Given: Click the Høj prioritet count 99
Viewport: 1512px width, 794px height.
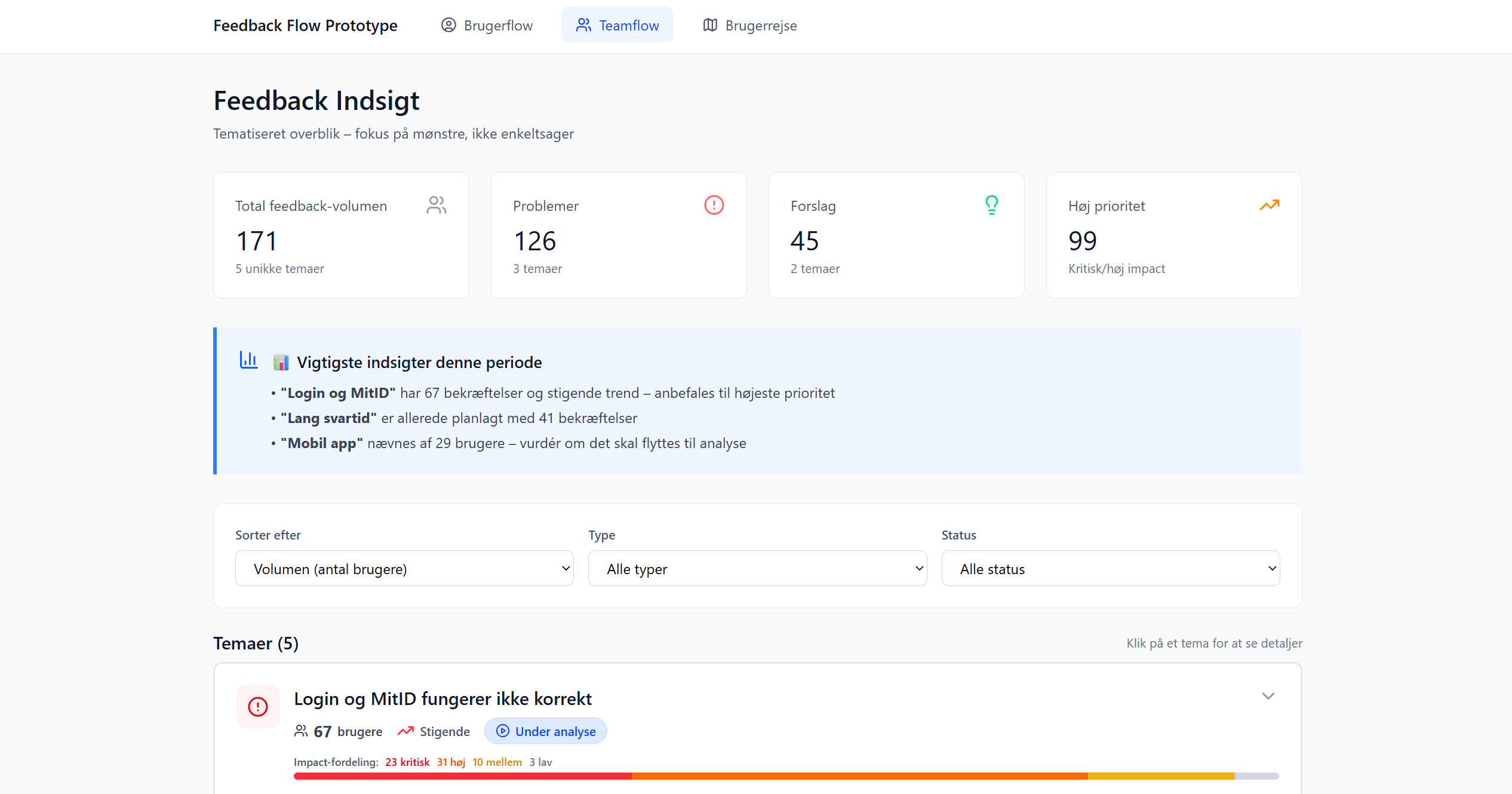Looking at the screenshot, I should 1083,241.
